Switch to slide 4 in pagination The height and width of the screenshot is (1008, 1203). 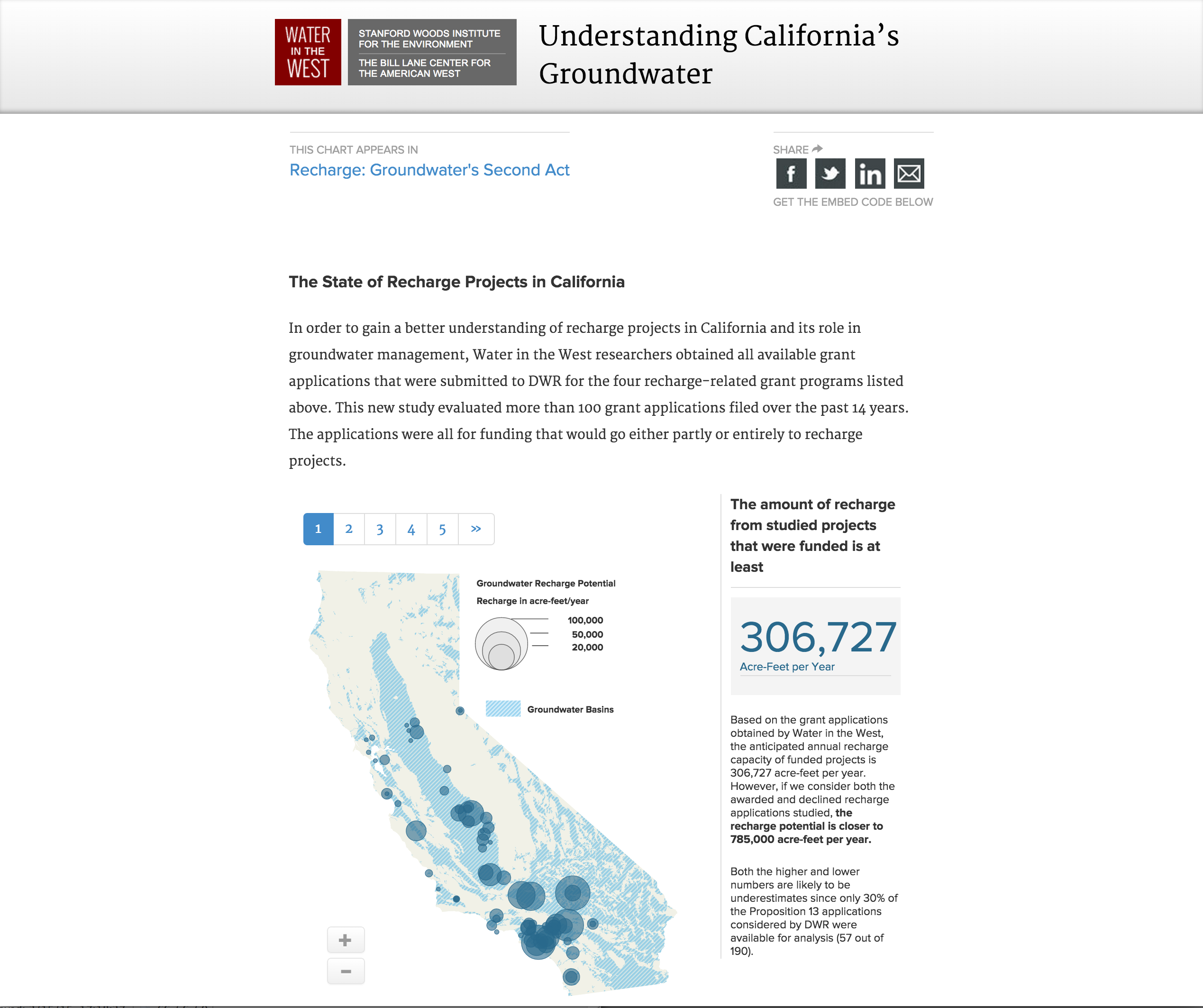[x=411, y=529]
